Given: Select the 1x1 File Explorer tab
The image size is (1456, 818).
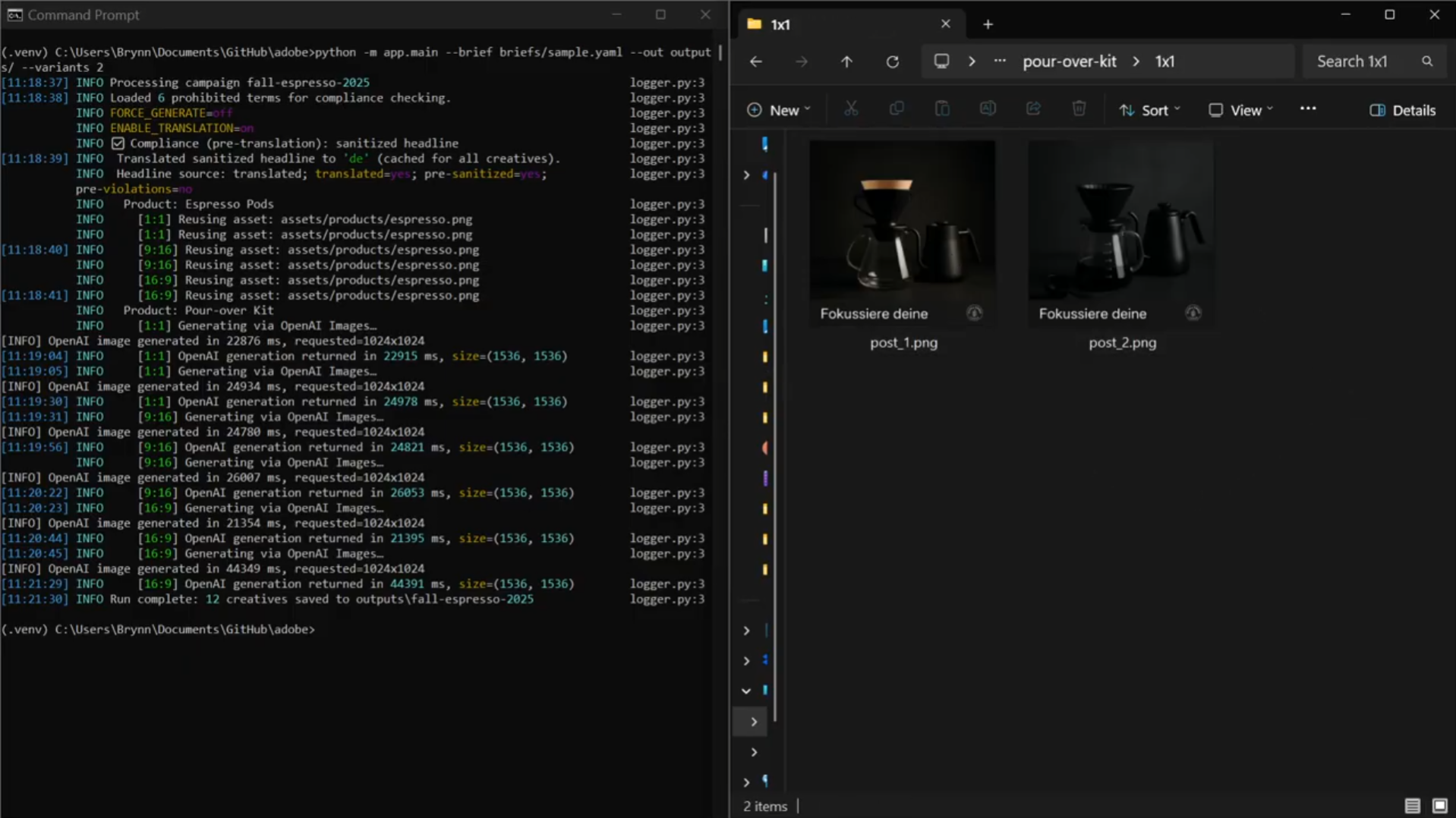Looking at the screenshot, I should [x=850, y=24].
